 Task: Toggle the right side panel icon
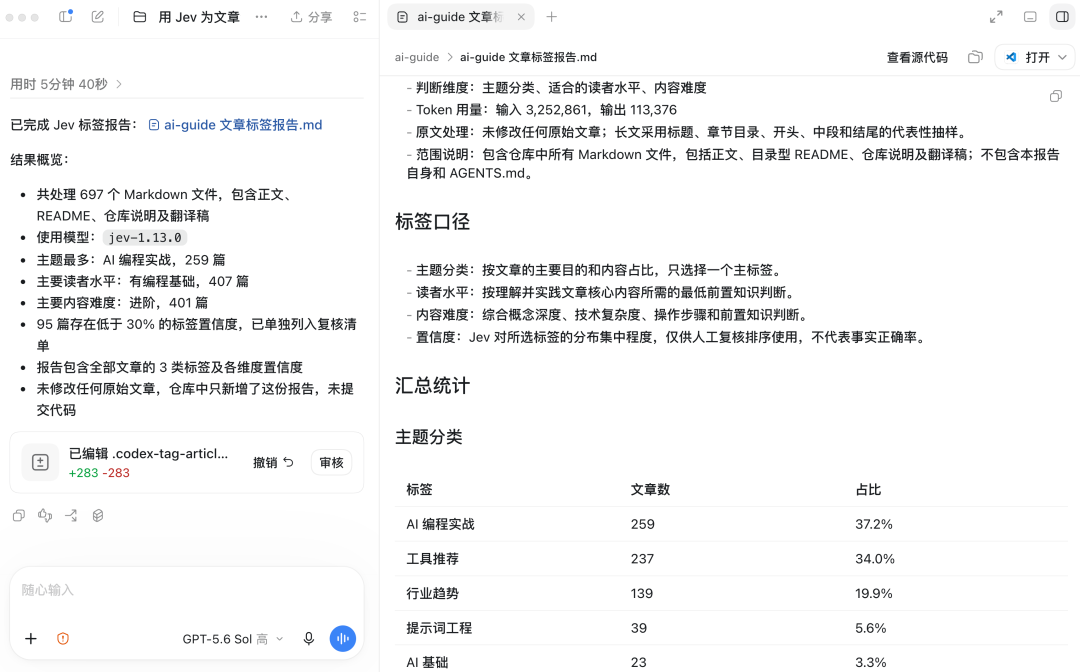point(1062,17)
